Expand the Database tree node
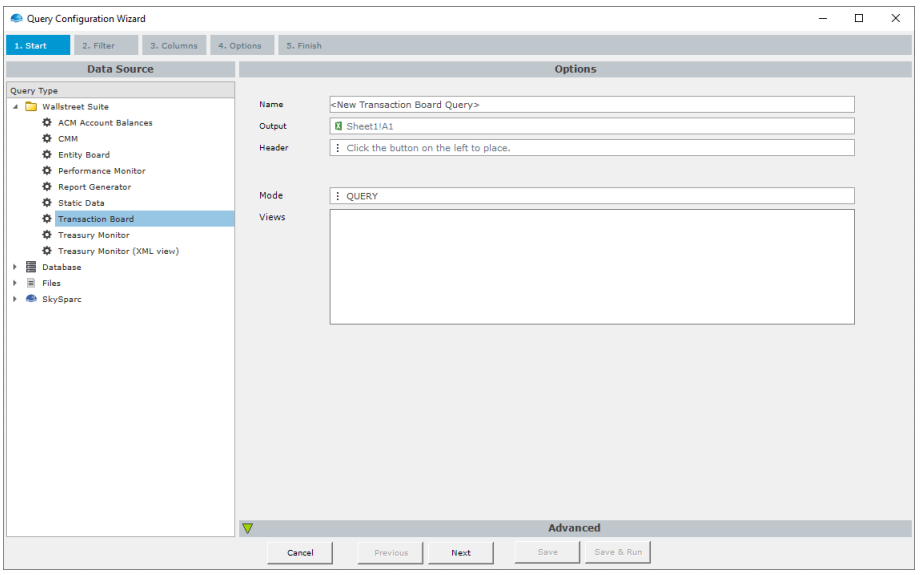921x575 pixels. pos(15,267)
